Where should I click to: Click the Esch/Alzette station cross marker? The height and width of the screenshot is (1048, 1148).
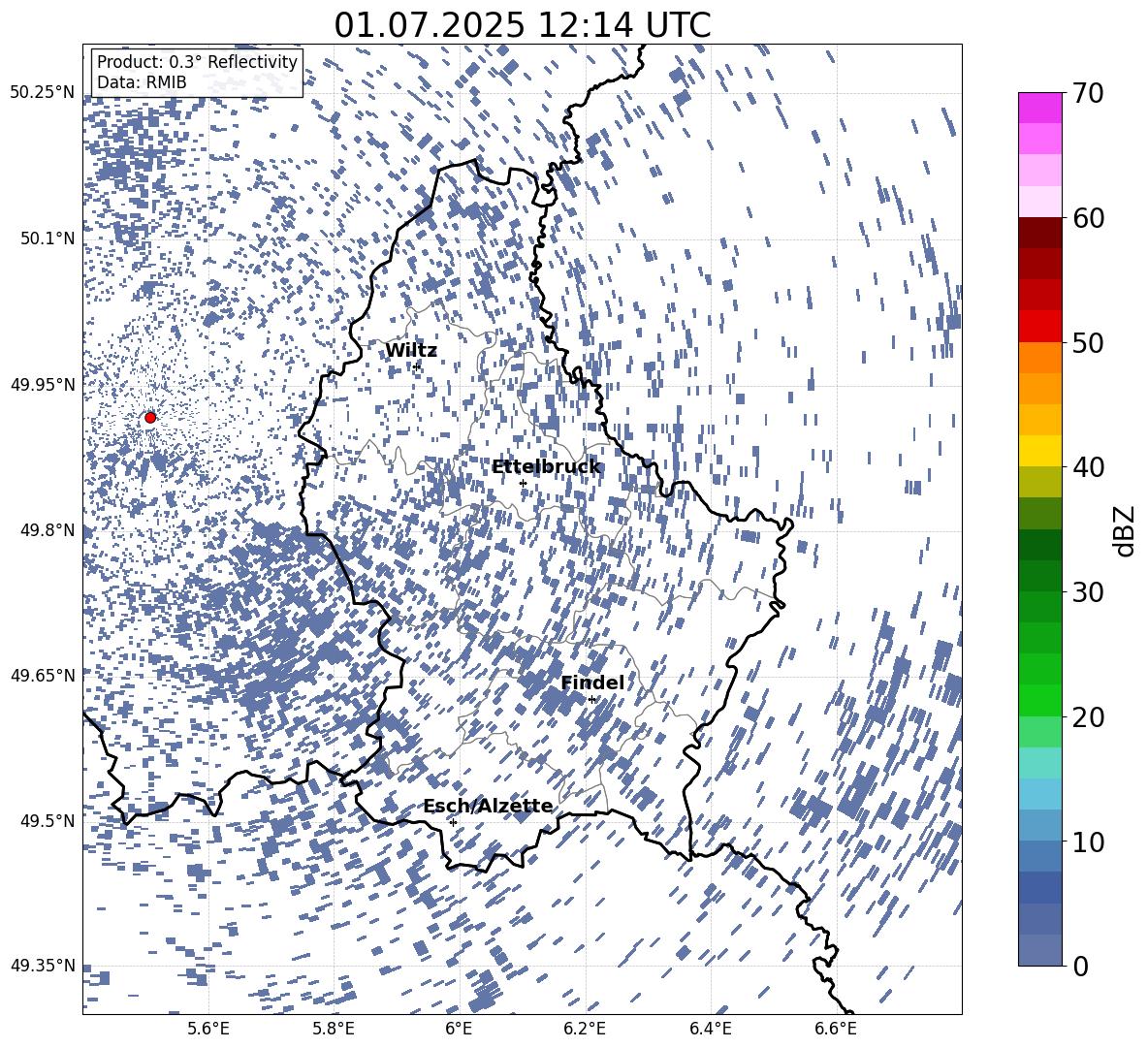453,822
